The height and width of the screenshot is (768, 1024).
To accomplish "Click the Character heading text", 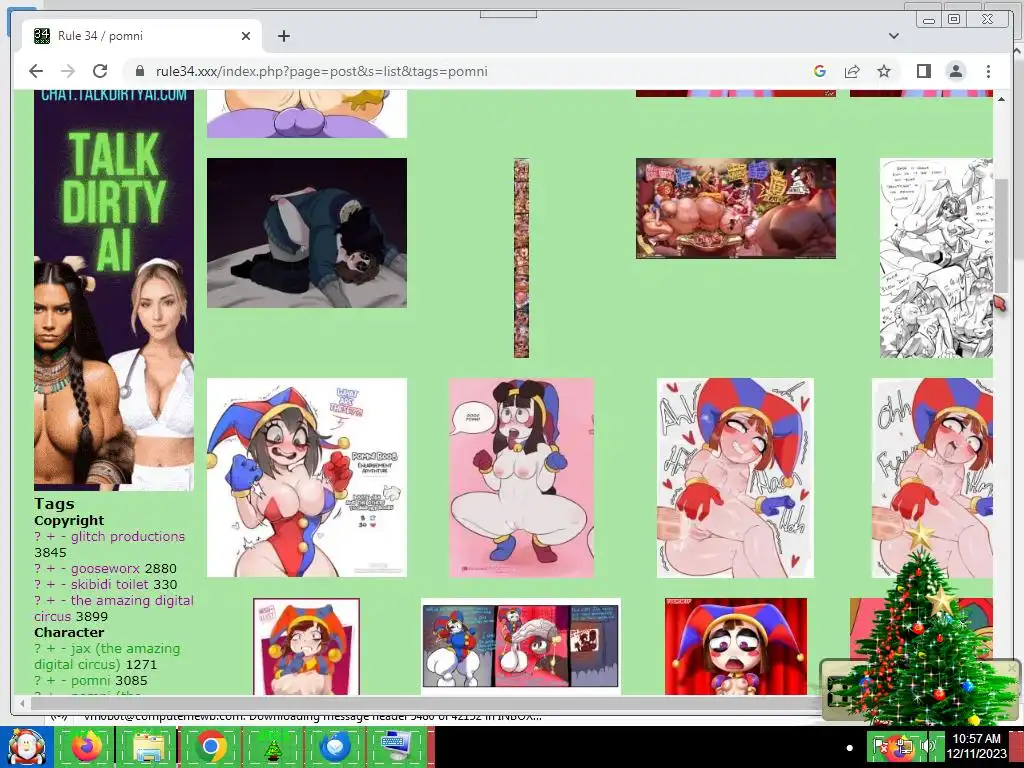I will point(69,632).
